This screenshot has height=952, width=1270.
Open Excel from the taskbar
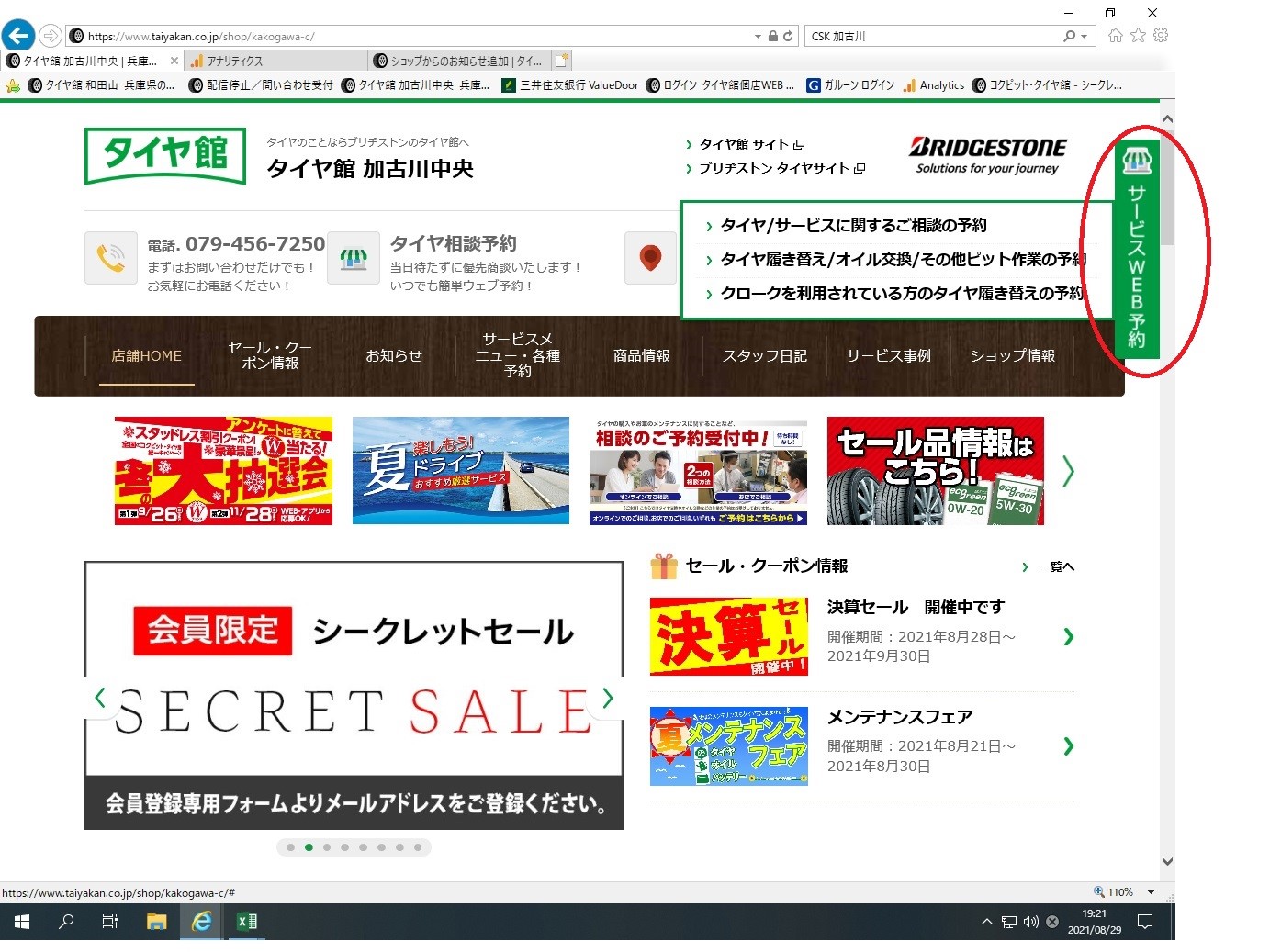click(247, 922)
